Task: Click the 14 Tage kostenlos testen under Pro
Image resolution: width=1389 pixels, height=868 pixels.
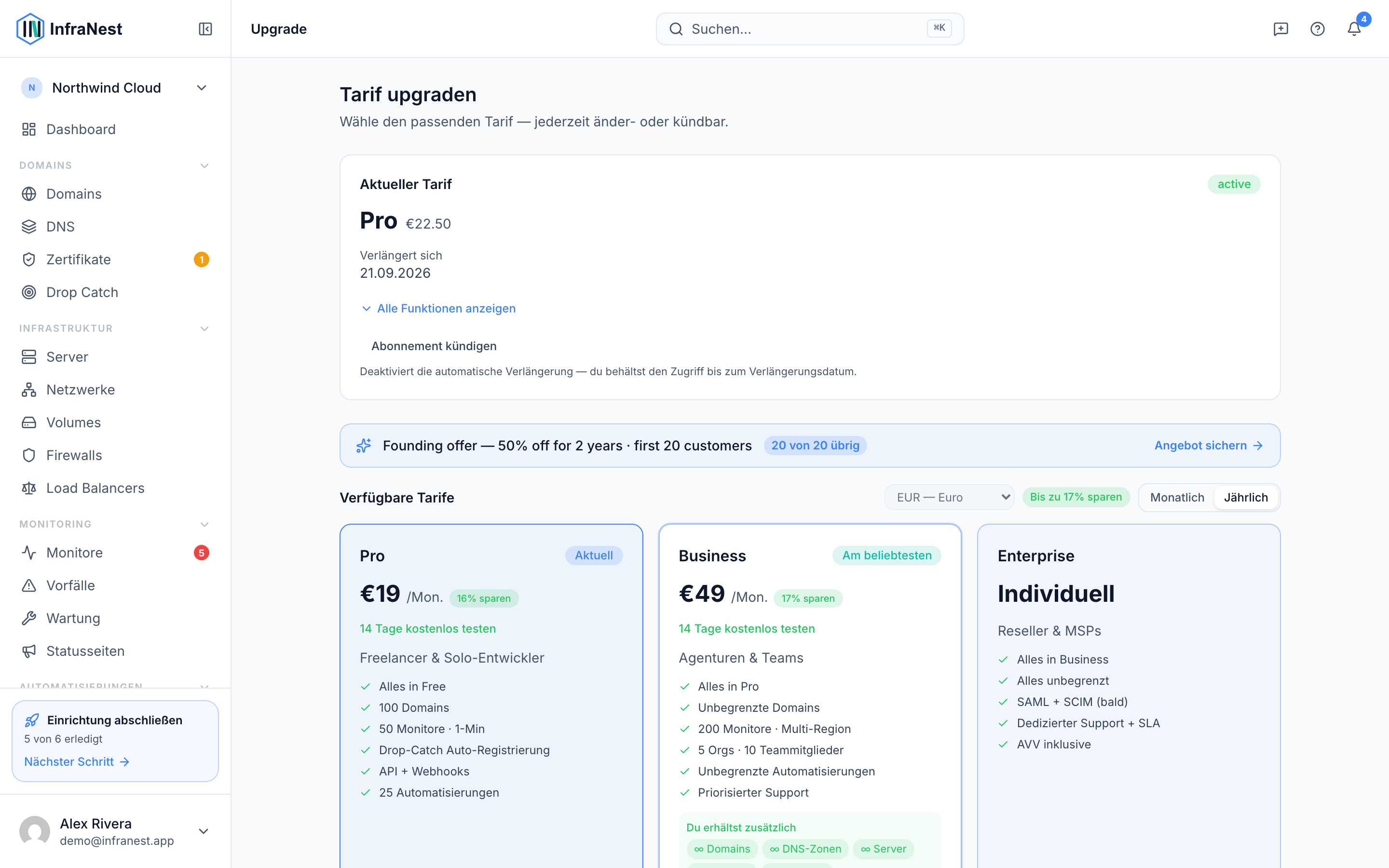Action: tap(428, 629)
